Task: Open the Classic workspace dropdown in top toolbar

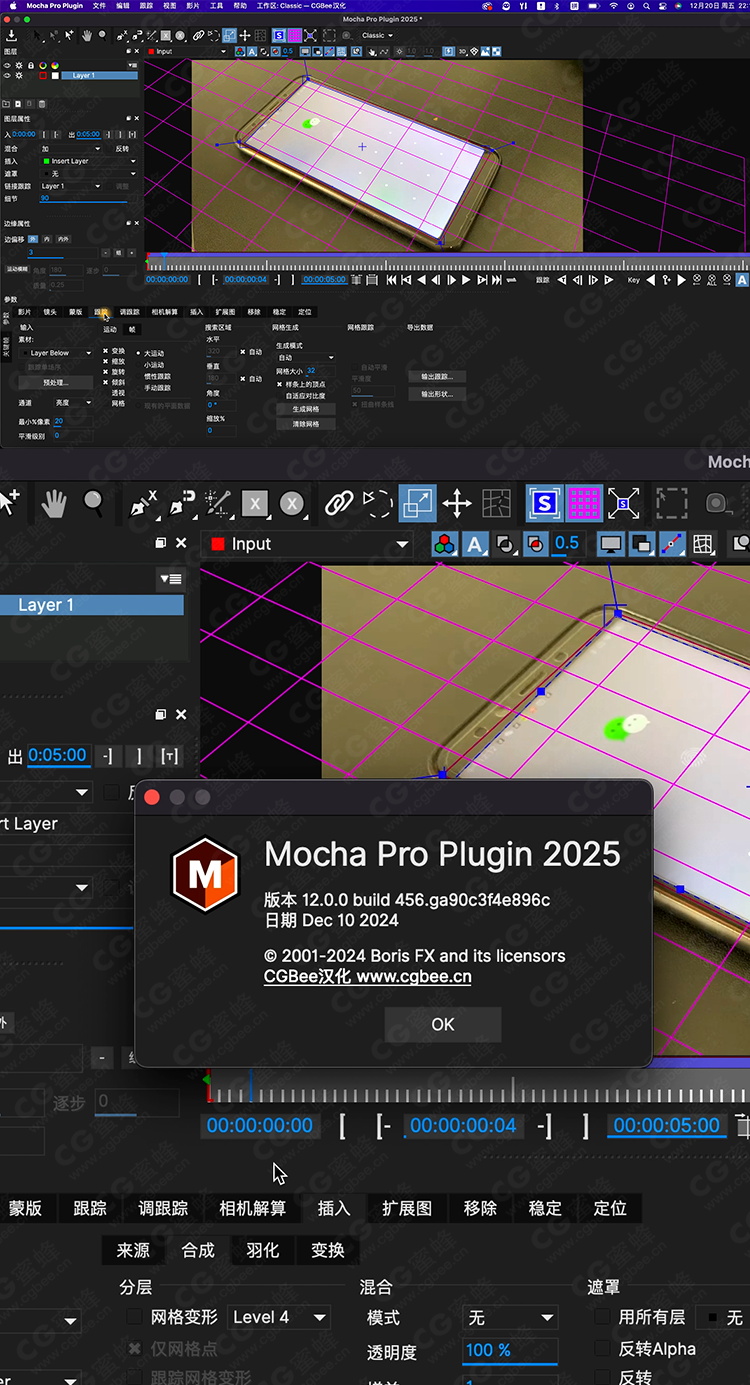Action: point(377,35)
